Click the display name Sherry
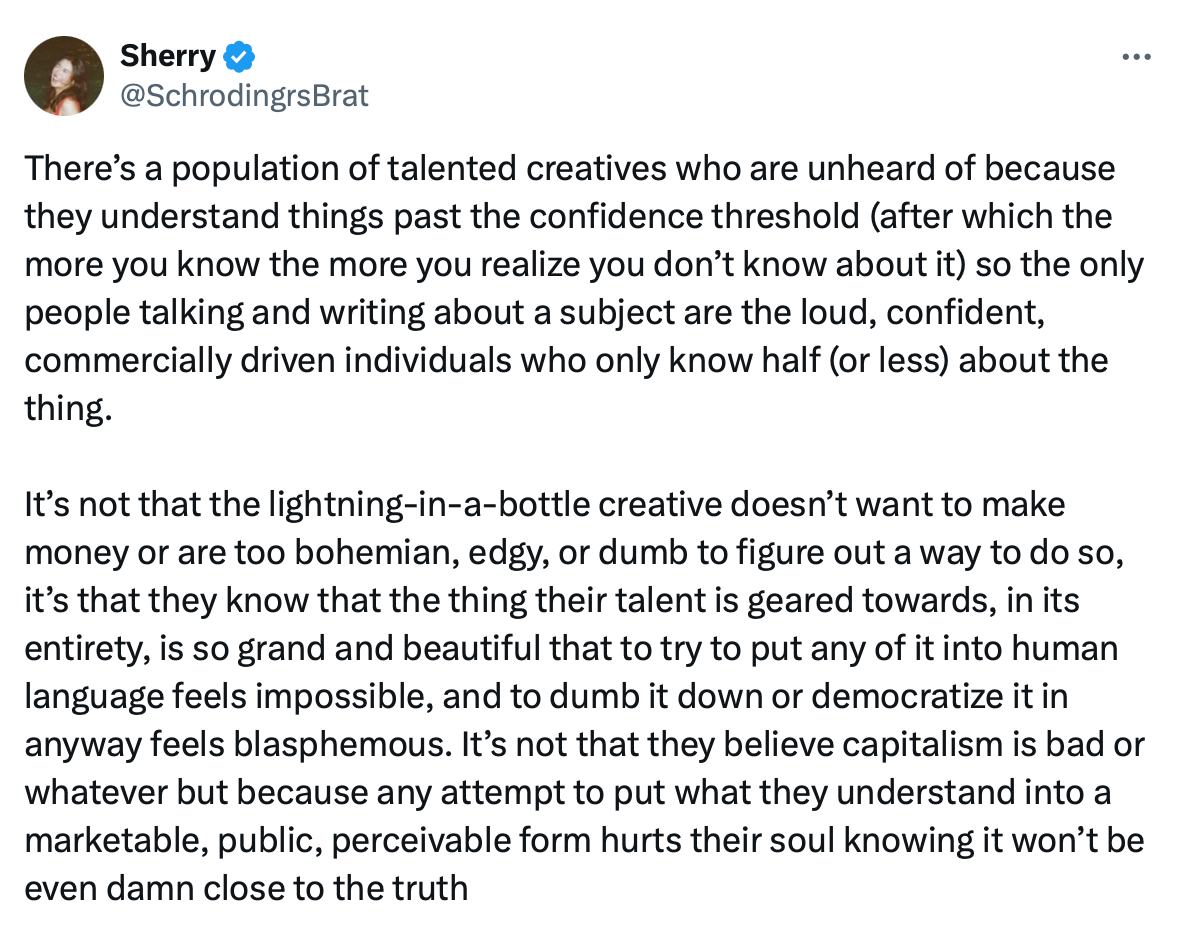This screenshot has width=1186, height=936. click(167, 57)
